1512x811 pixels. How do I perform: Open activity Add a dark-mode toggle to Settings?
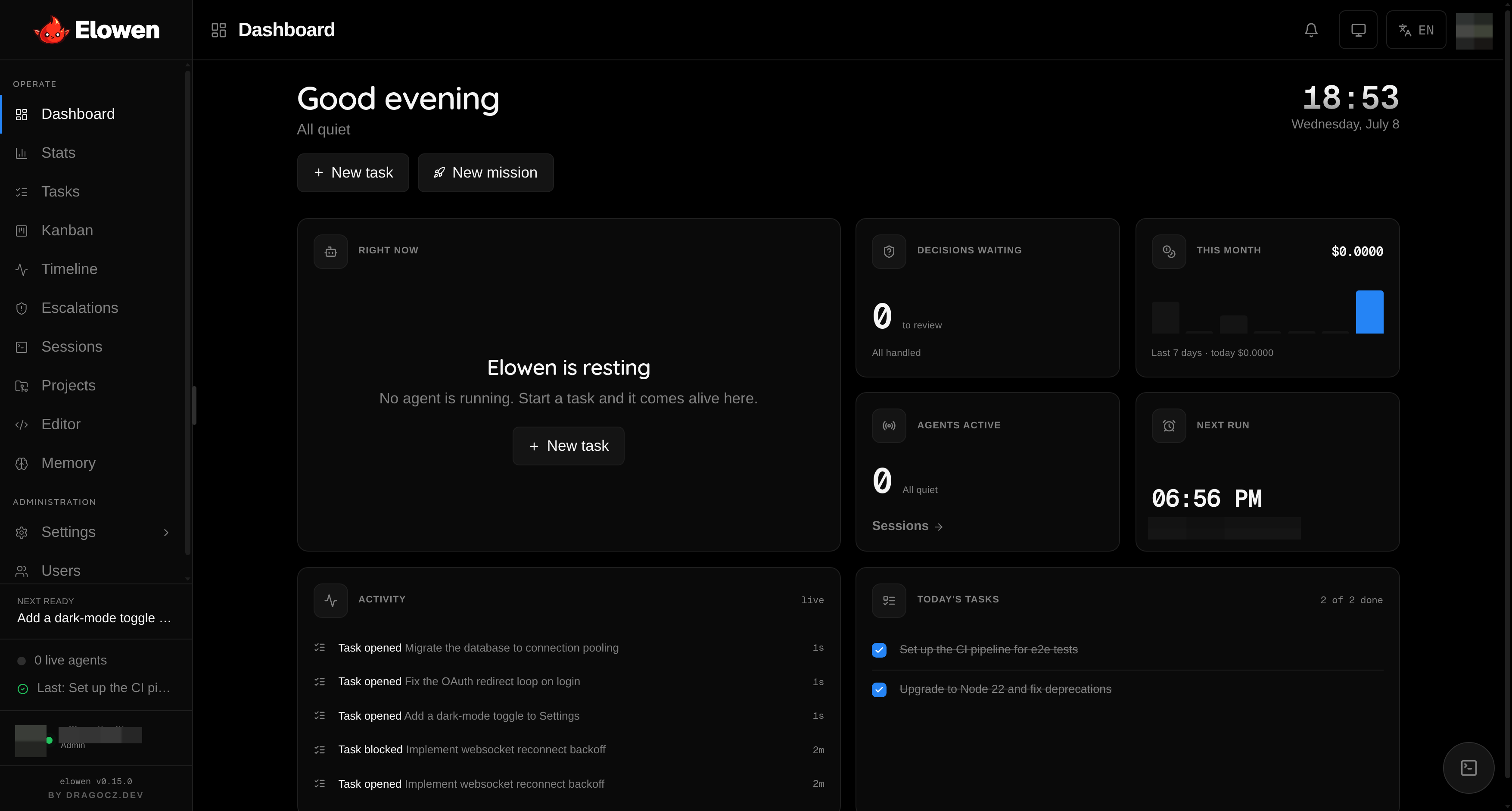(569, 716)
